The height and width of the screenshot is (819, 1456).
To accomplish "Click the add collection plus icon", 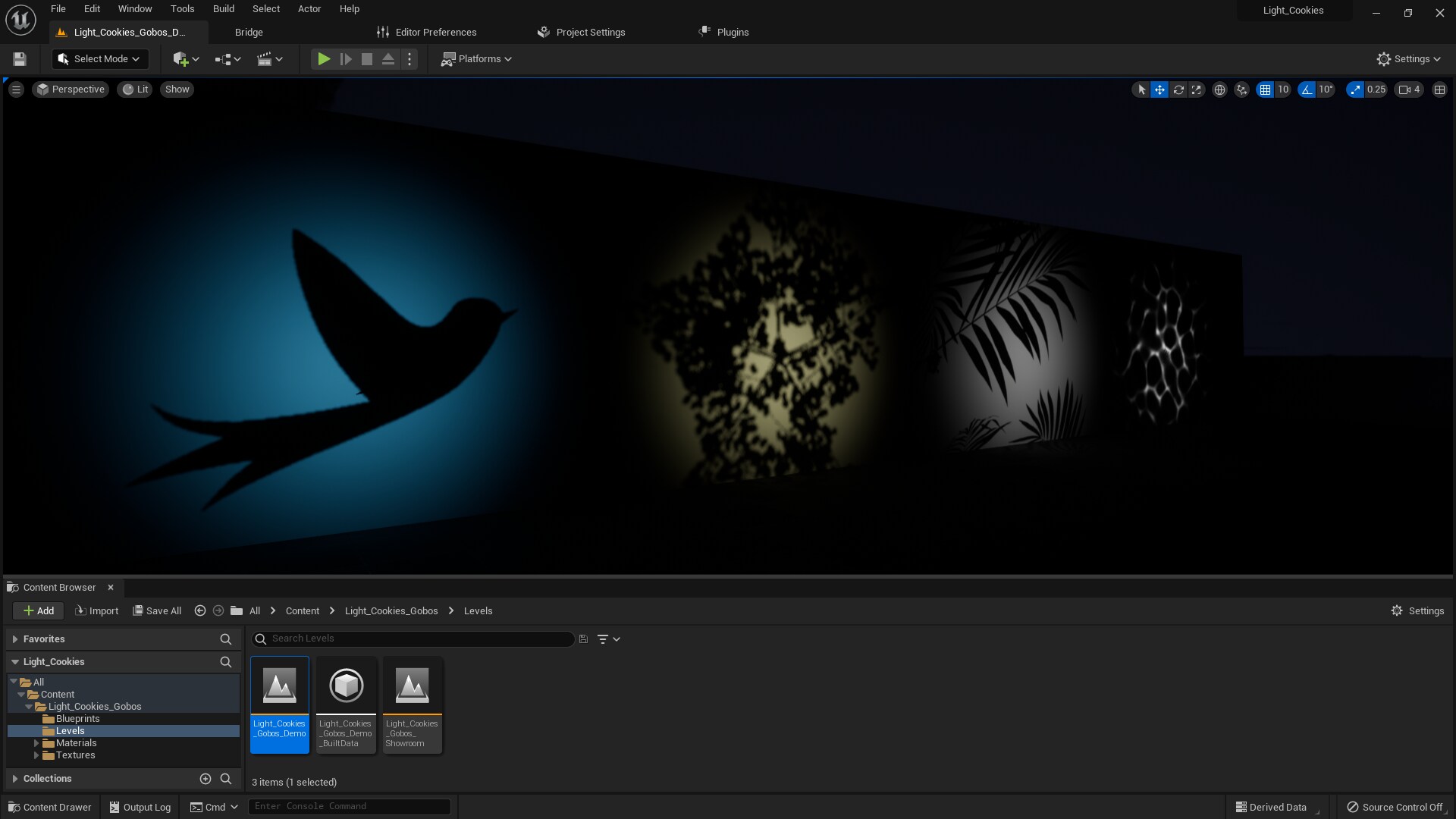I will point(205,779).
